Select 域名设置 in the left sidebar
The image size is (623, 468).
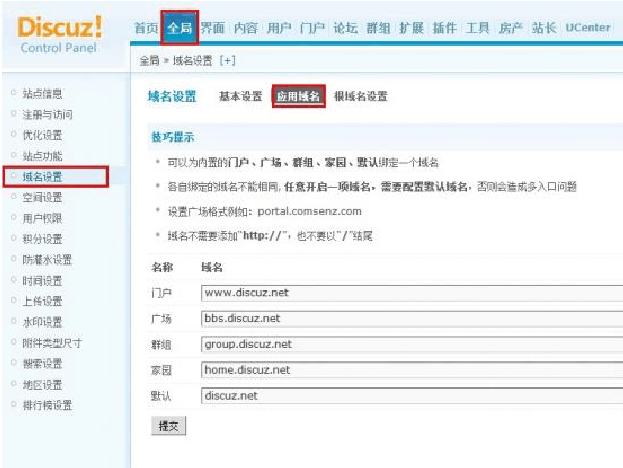[42, 177]
